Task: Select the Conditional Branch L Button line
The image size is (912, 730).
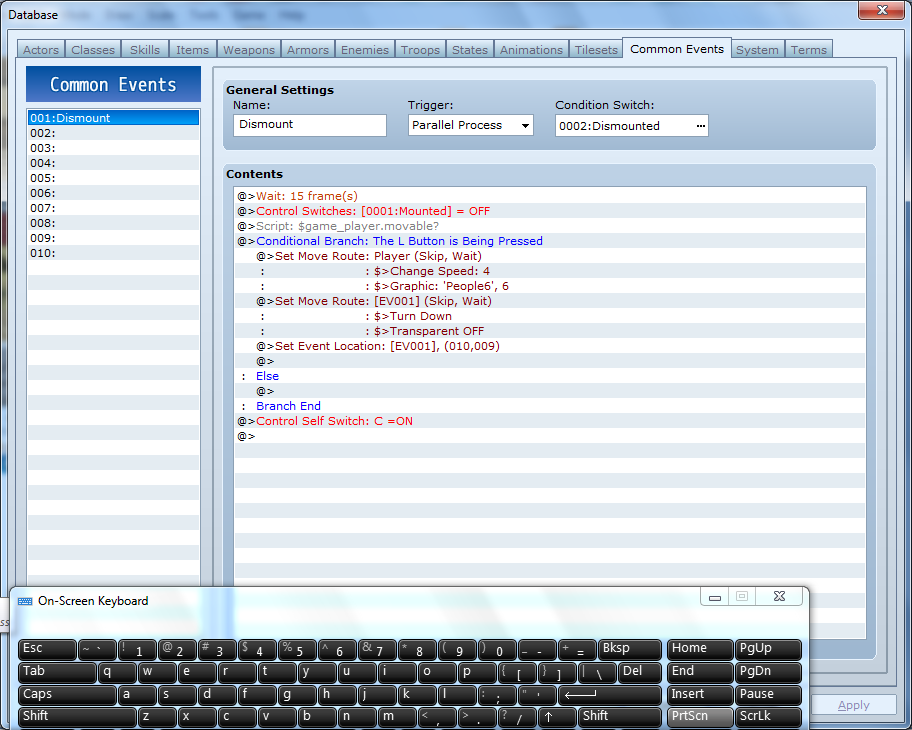Action: point(550,241)
